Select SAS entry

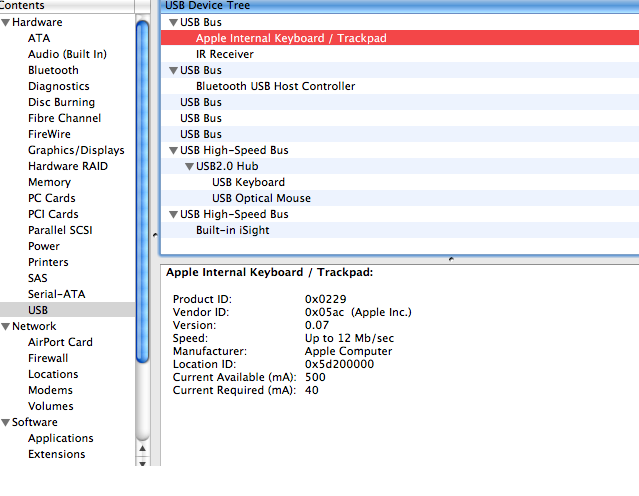click(38, 278)
